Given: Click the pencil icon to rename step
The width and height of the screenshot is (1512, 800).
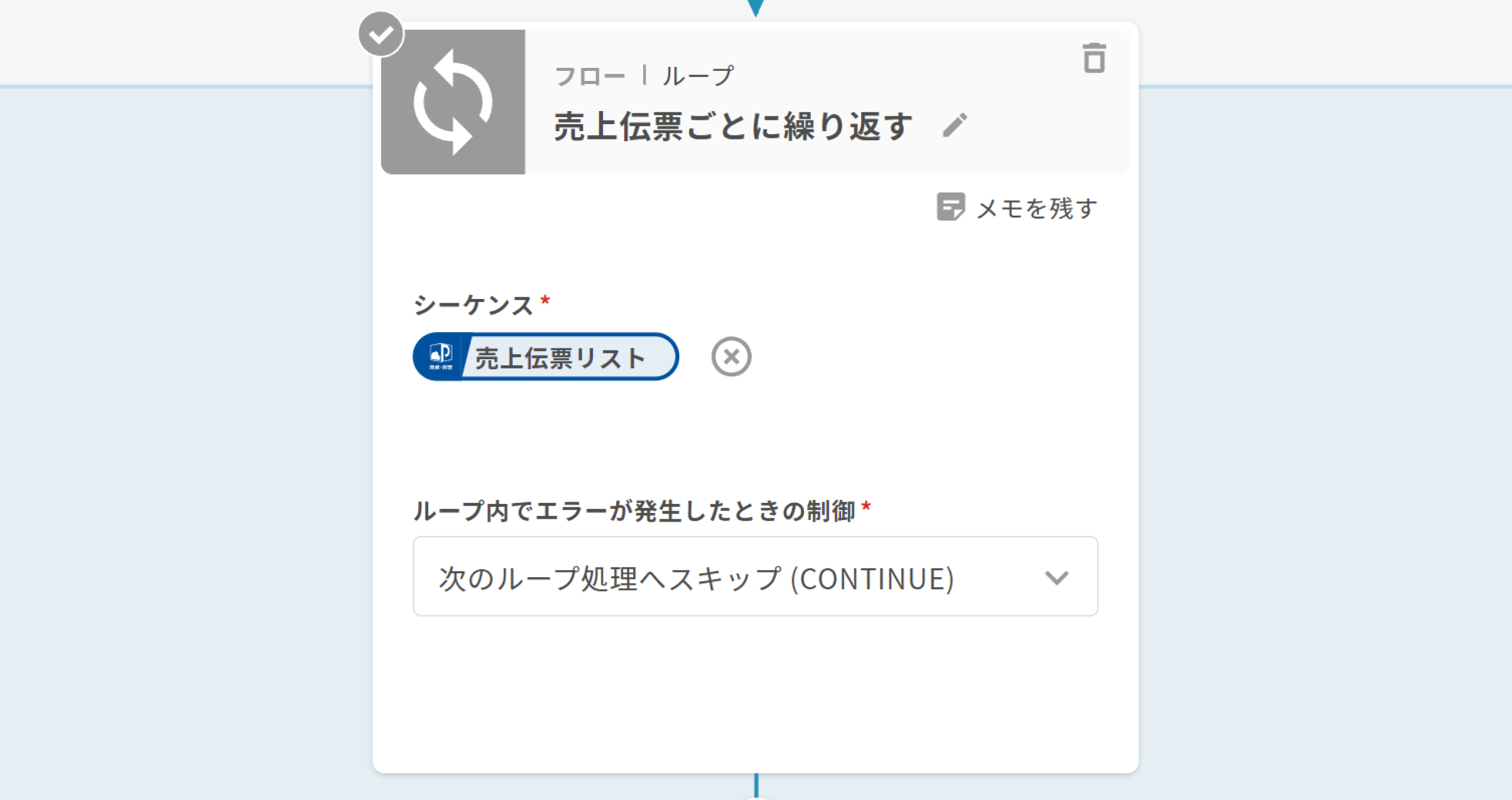Looking at the screenshot, I should tap(954, 125).
